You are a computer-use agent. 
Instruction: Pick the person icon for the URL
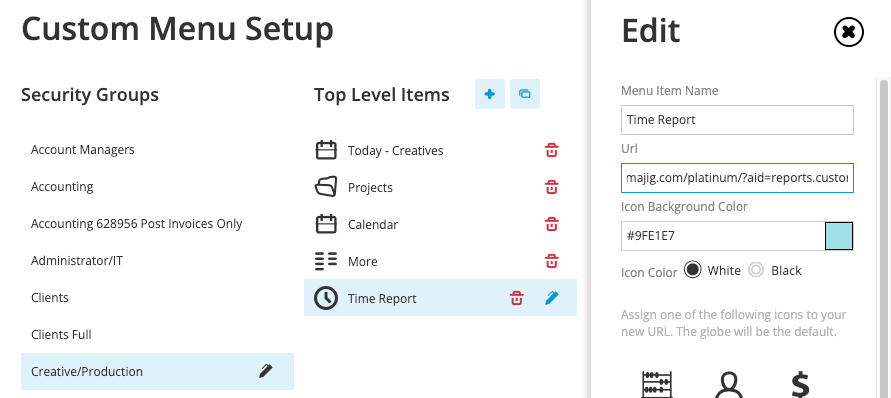(x=728, y=384)
